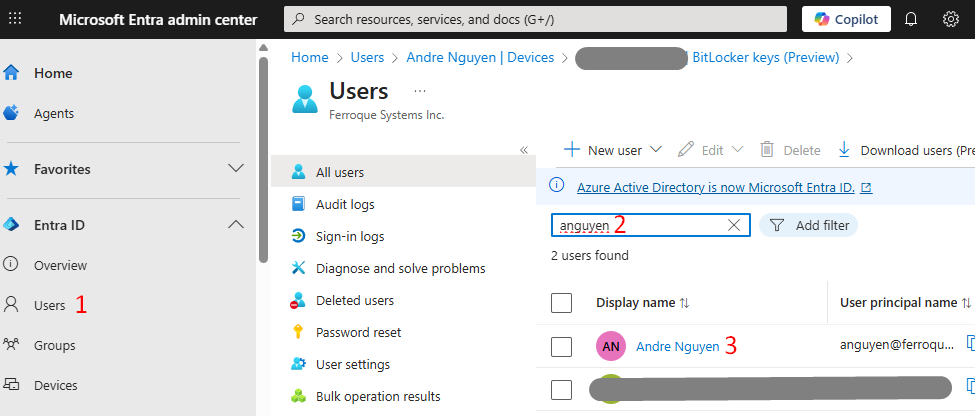Click the Audit logs icon
This screenshot has width=975, height=416.
click(x=298, y=204)
